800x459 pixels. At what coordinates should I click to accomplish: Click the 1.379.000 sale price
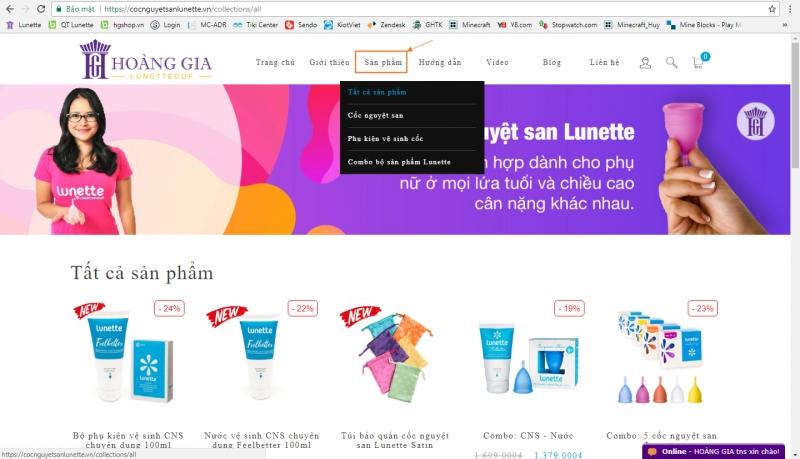point(558,455)
